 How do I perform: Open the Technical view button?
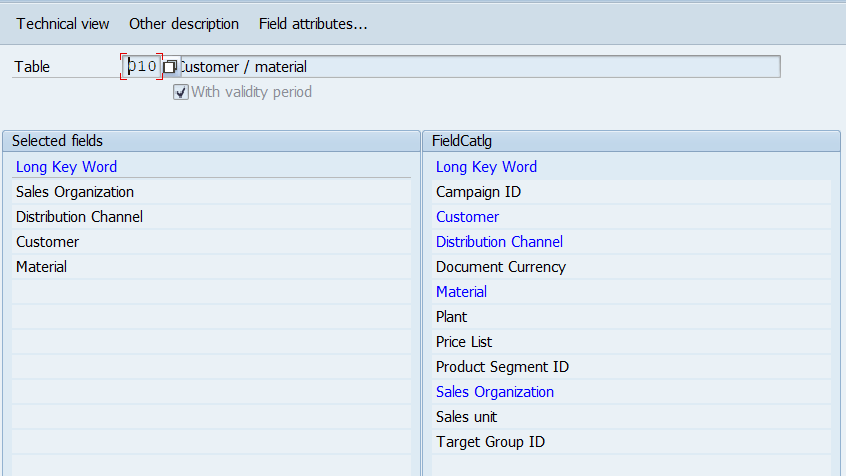coord(63,24)
